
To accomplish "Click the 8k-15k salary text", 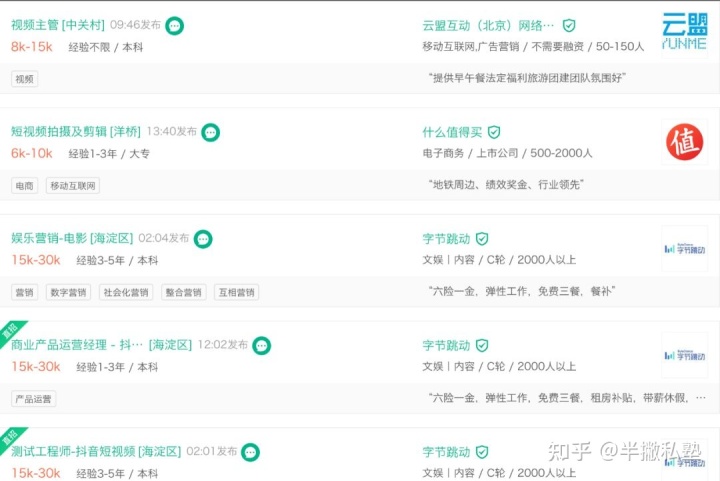I will 32,47.
